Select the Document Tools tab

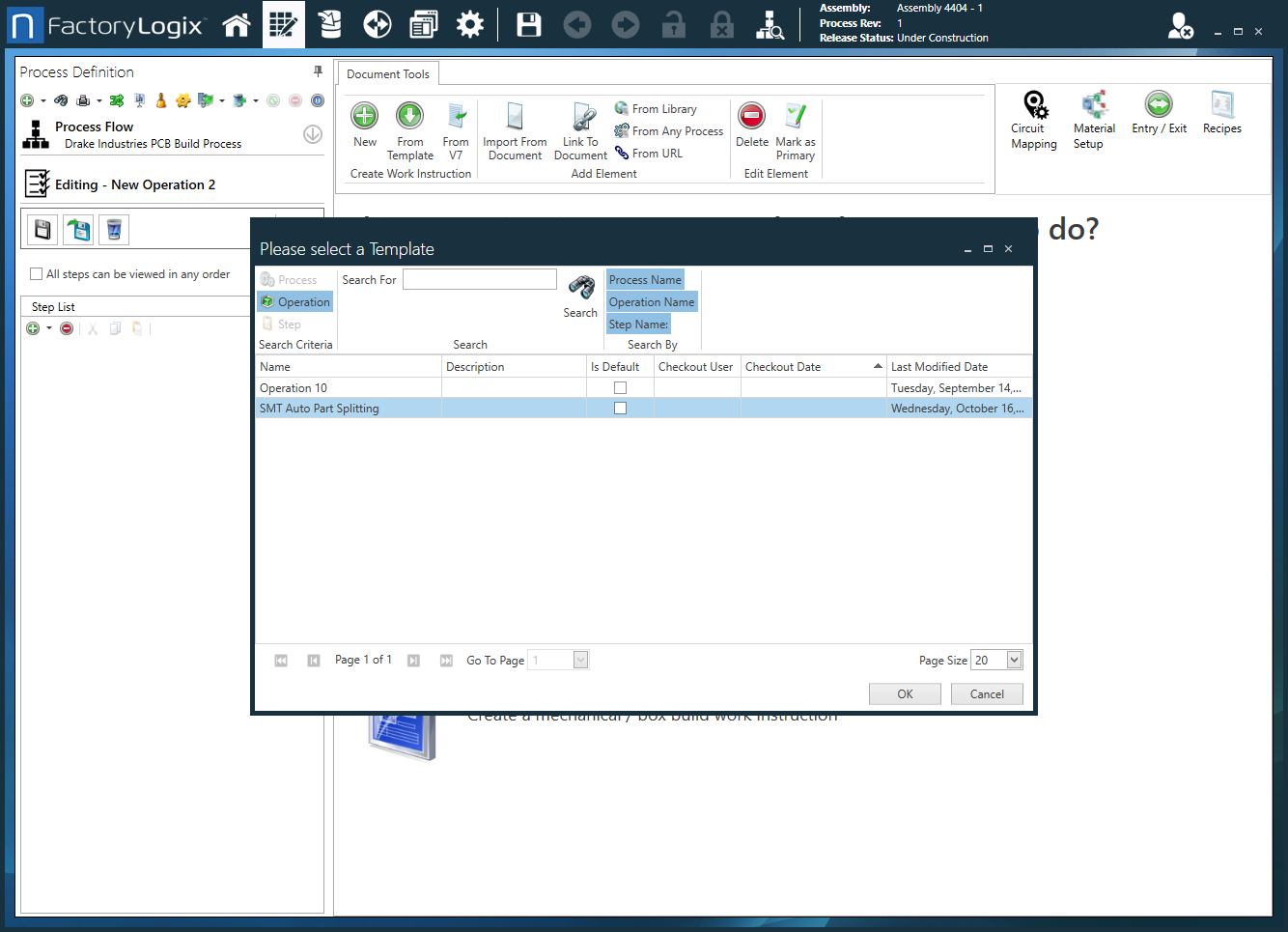tap(388, 74)
